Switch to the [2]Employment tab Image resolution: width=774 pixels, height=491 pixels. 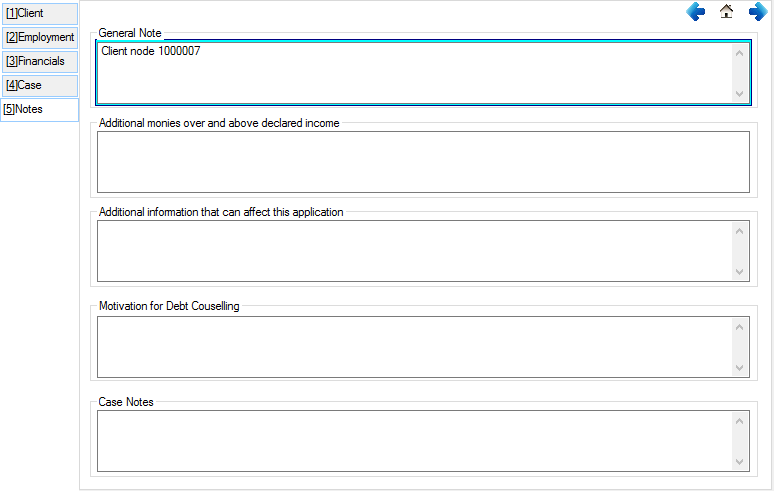coord(40,37)
